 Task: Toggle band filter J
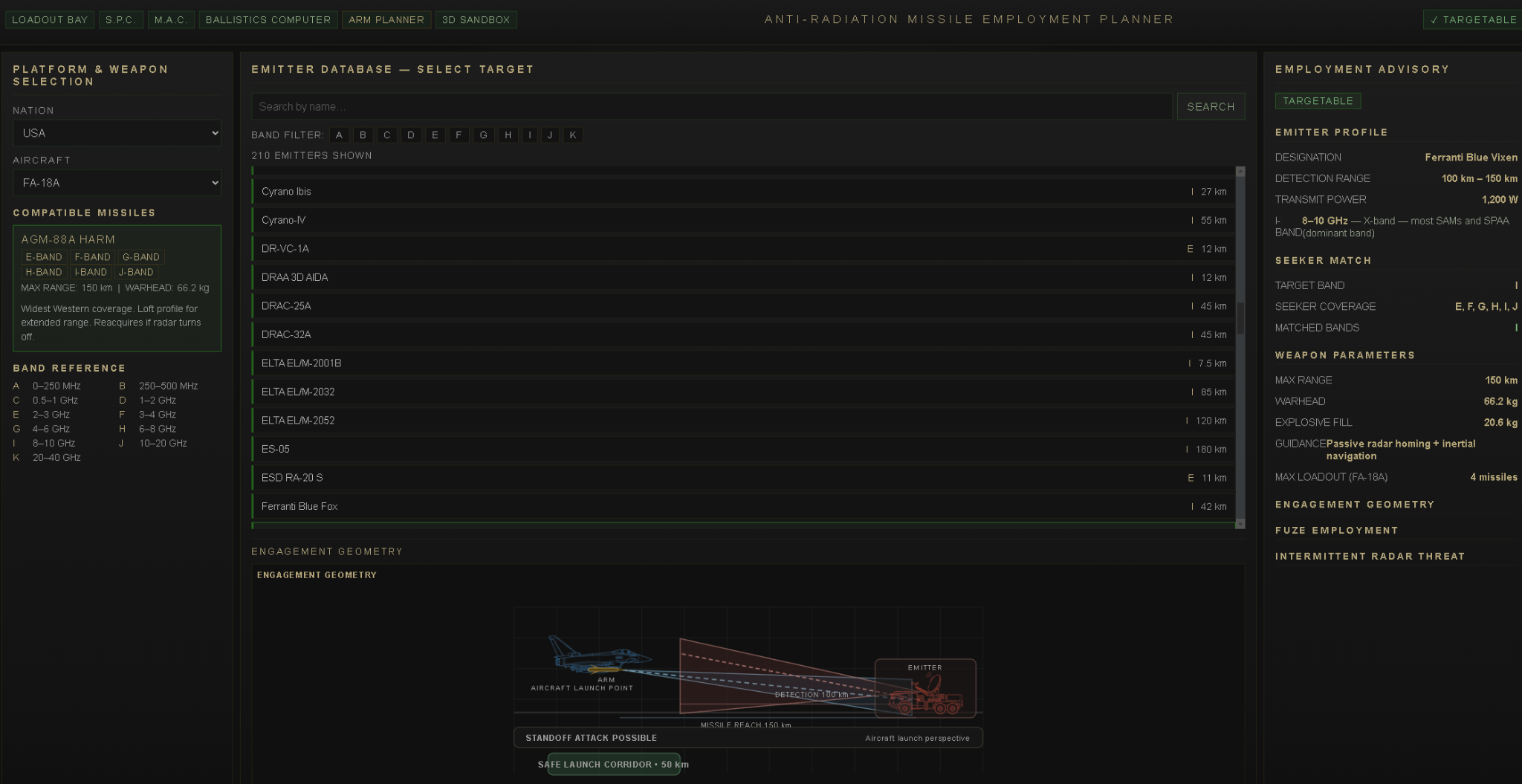(x=550, y=135)
